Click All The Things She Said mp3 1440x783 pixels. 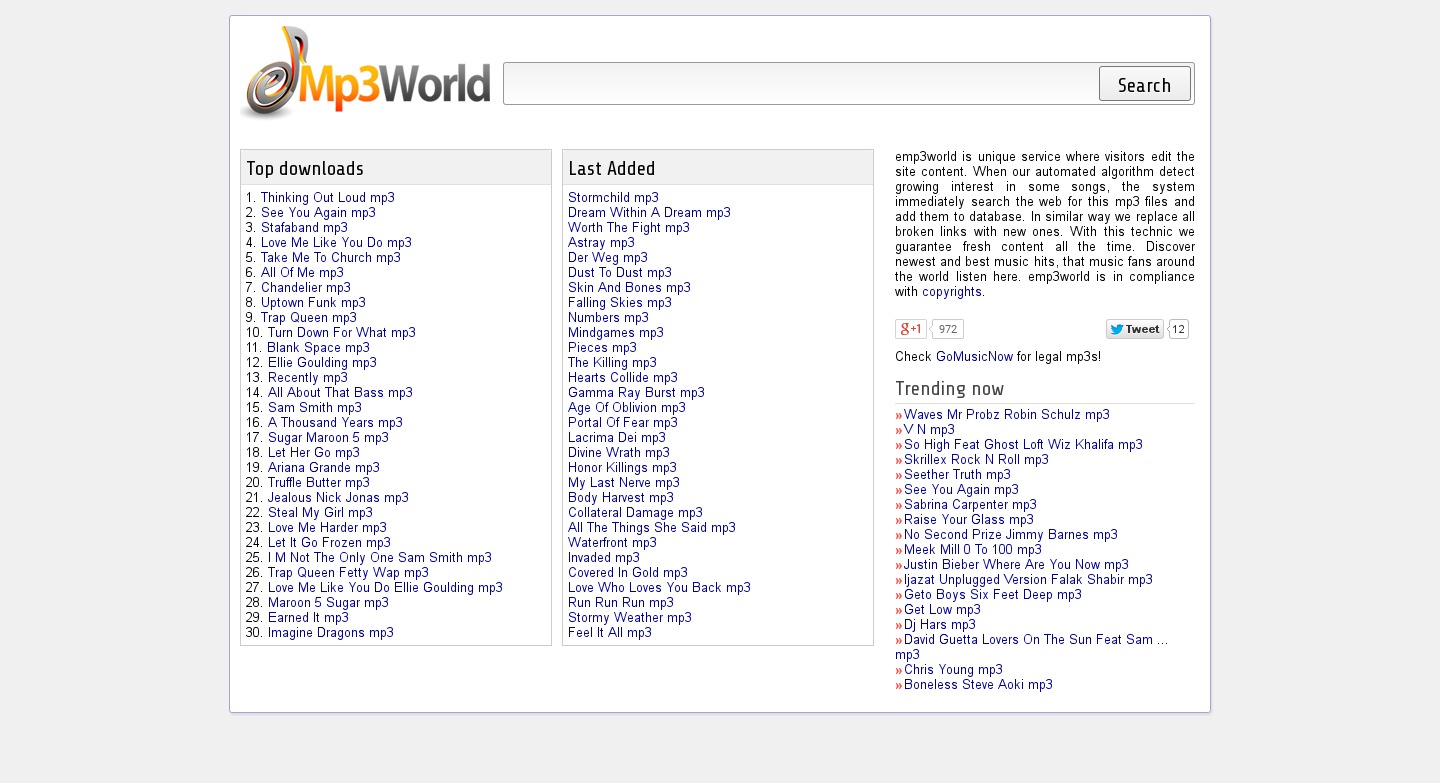pos(651,528)
